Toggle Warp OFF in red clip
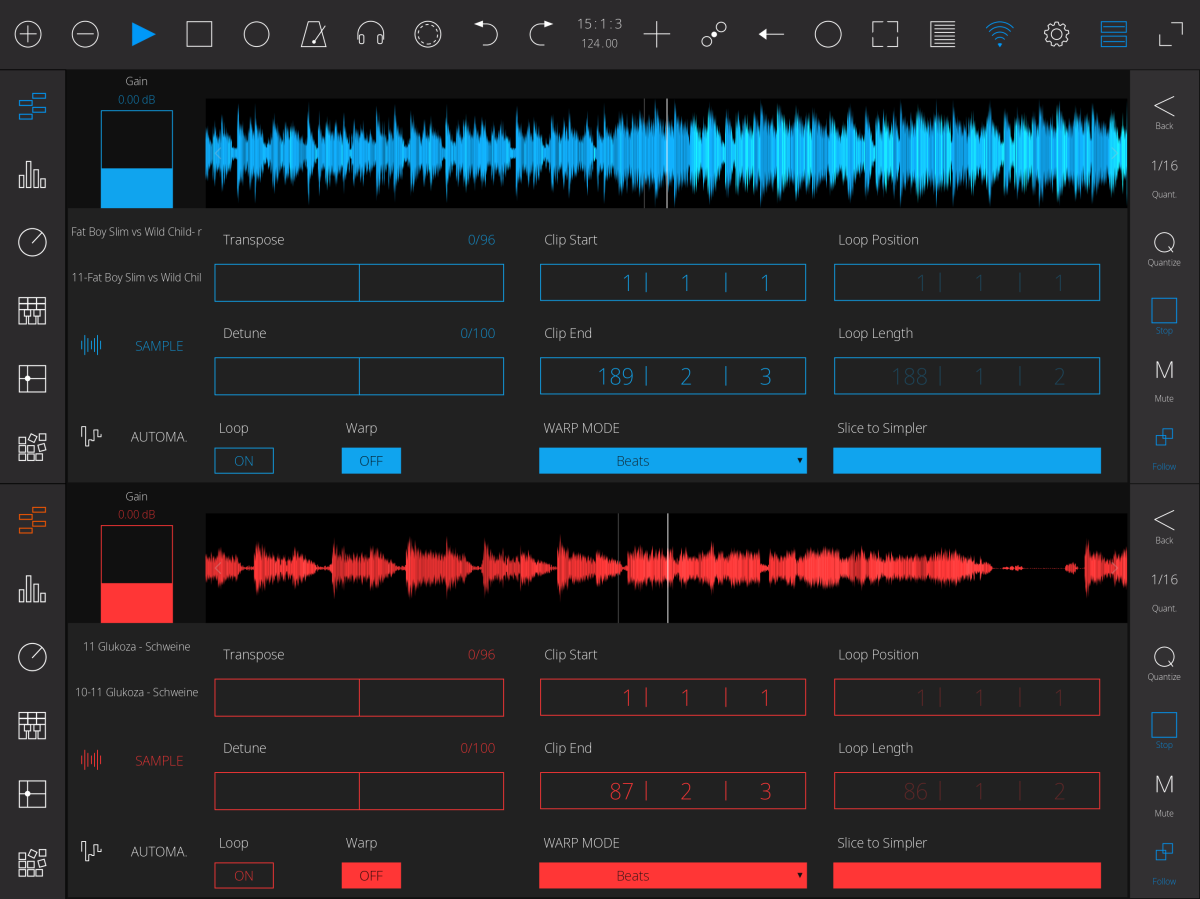Viewport: 1200px width, 899px height. [x=371, y=876]
